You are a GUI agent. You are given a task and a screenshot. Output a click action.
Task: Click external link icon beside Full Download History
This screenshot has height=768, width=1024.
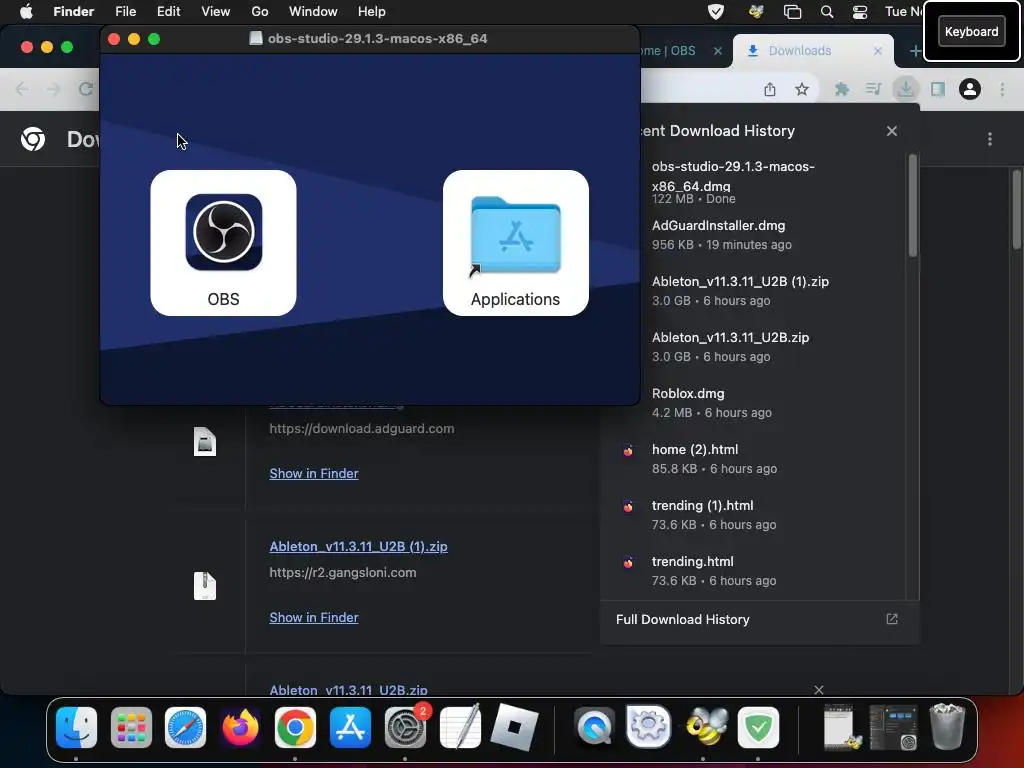892,619
